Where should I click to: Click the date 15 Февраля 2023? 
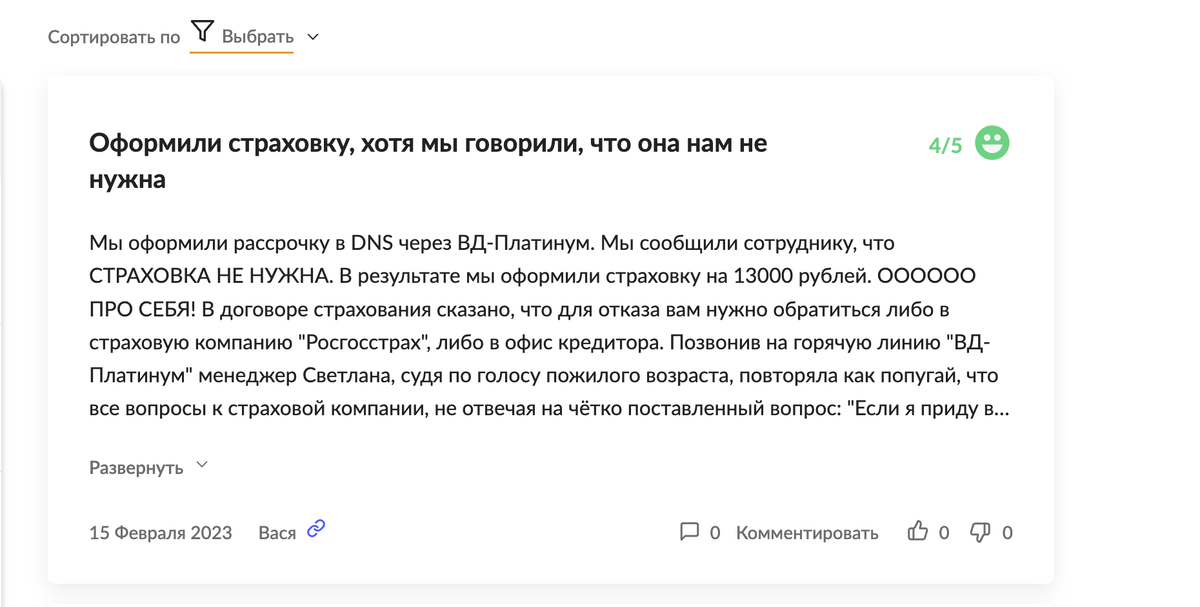point(161,531)
